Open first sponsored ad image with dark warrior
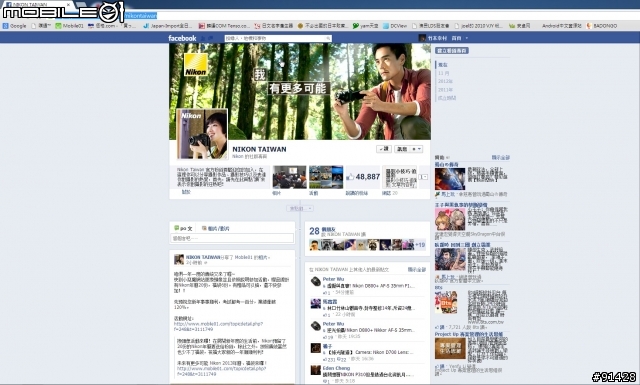The image size is (640, 385). (x=450, y=179)
